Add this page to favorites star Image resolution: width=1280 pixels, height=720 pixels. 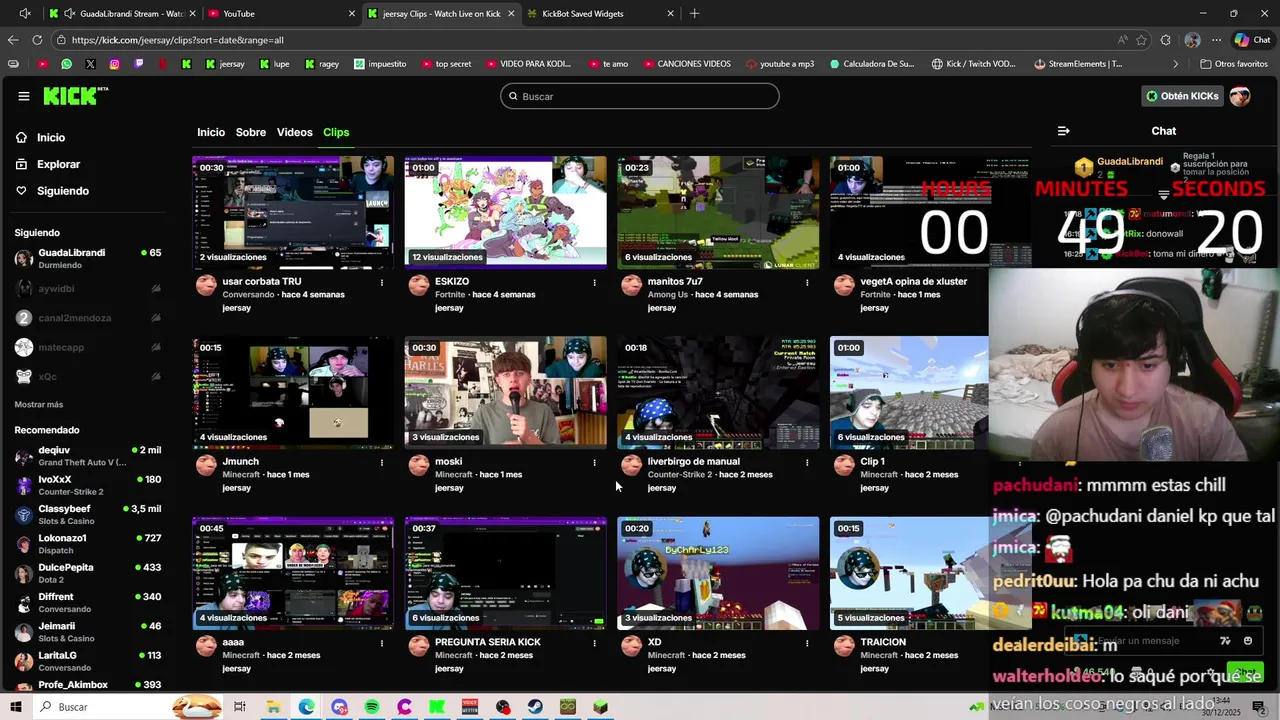coord(1141,40)
